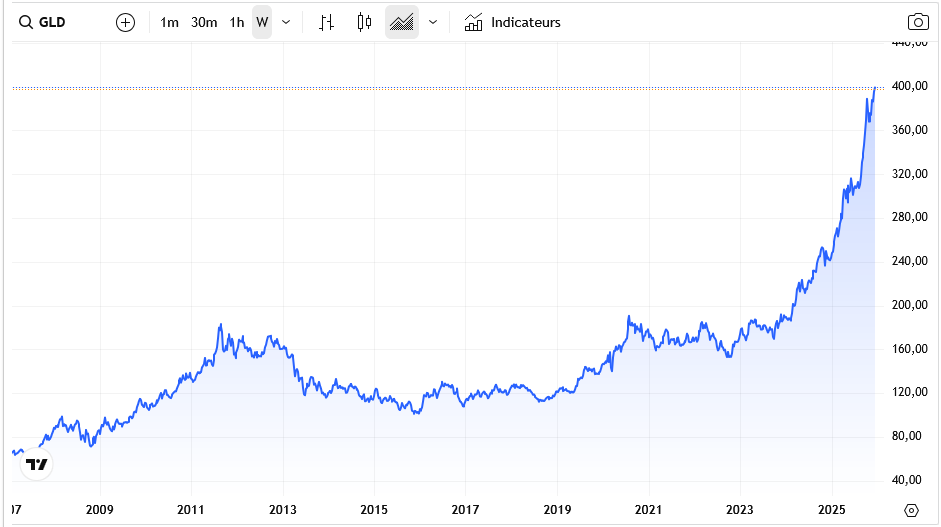Image resolution: width=941 pixels, height=527 pixels.
Task: Click the 360,00 price label
Action: [910, 130]
